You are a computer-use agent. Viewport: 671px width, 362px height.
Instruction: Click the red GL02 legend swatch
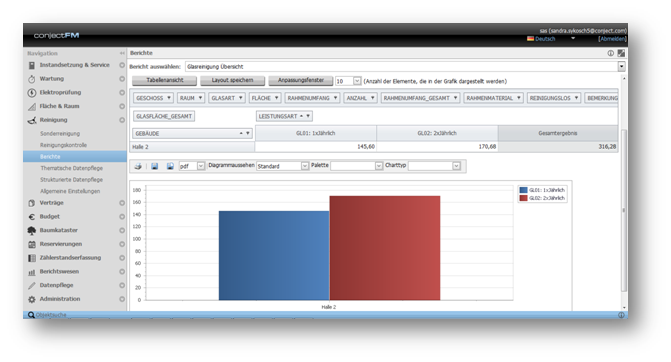[x=523, y=198]
